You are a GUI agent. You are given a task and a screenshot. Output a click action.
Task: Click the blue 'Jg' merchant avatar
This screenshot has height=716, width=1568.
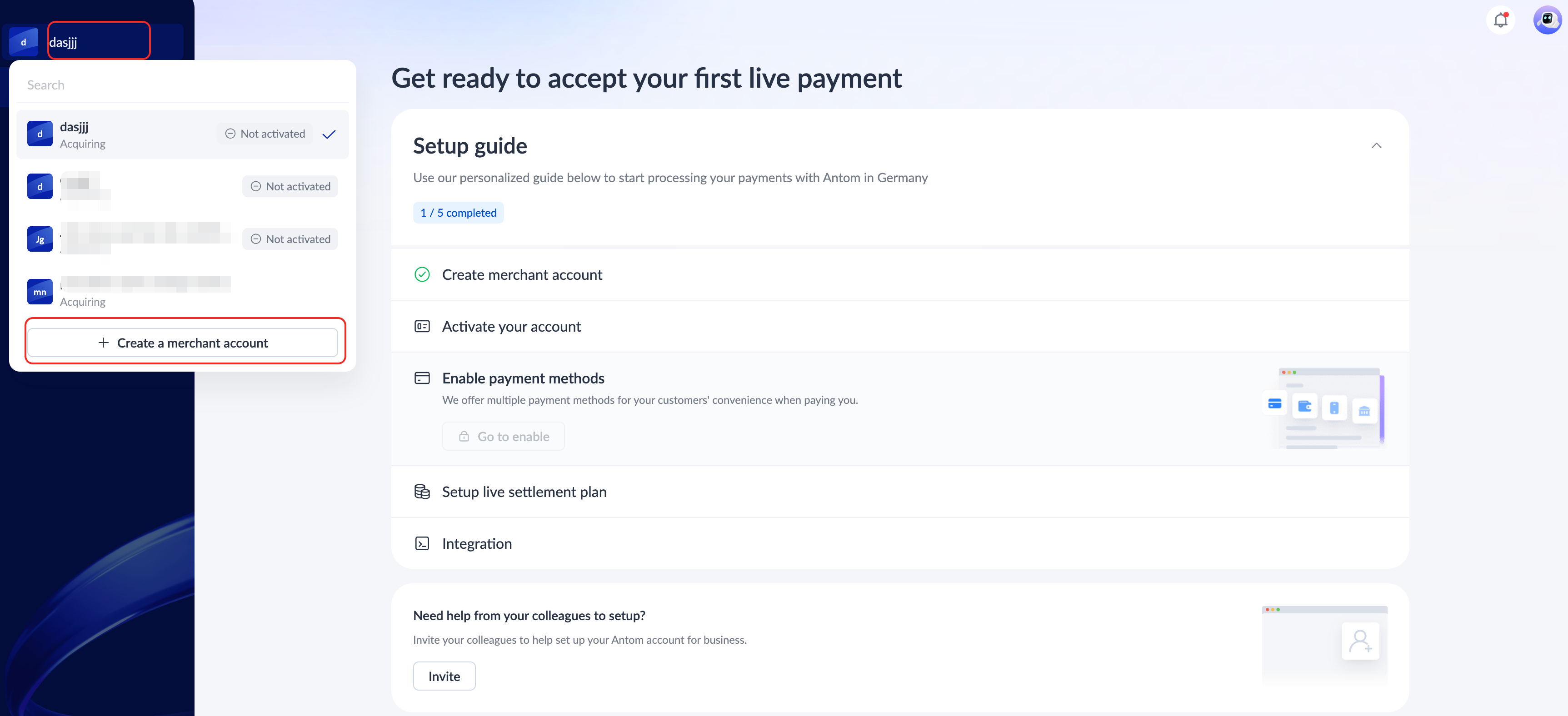pos(40,239)
